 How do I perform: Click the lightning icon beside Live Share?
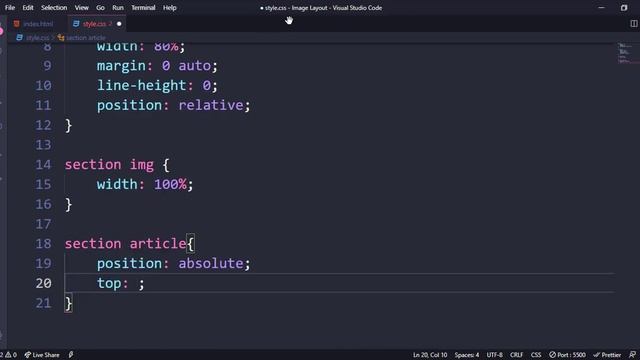(x=71, y=355)
